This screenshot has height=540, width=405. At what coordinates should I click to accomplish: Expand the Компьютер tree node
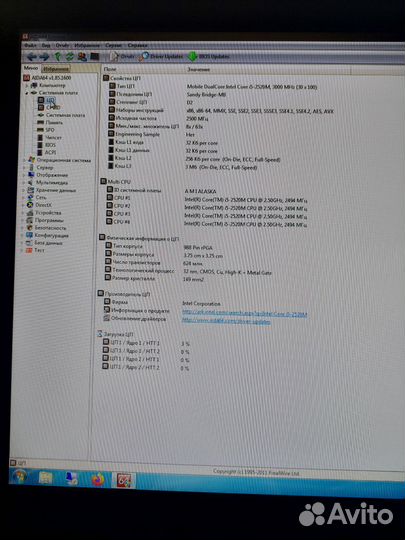coord(27,85)
